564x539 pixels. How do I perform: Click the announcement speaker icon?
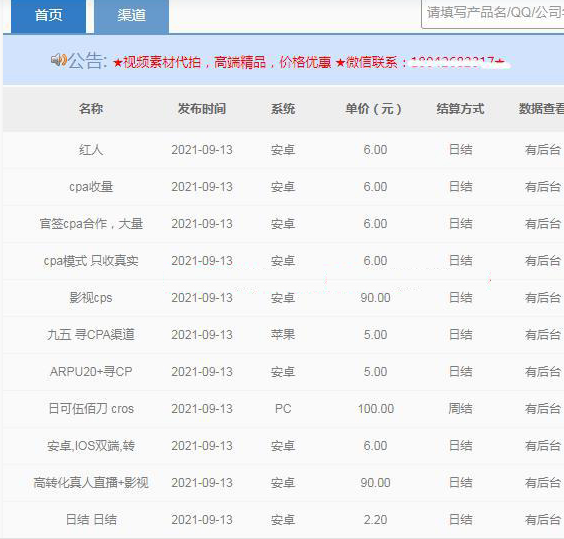coord(59,60)
